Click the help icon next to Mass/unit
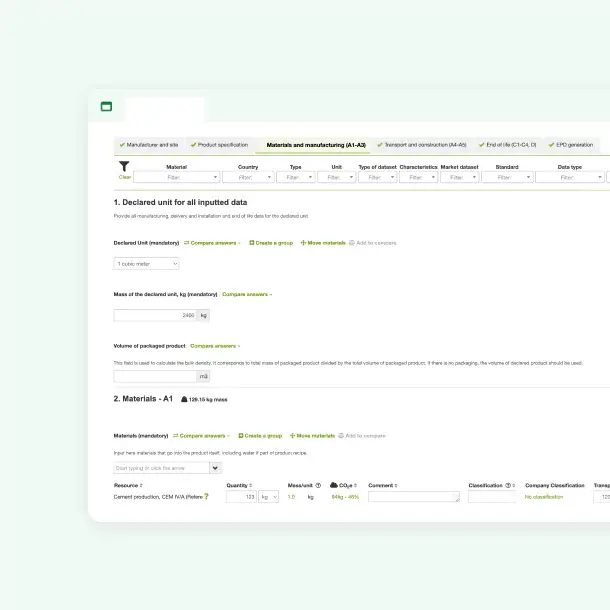 point(318,485)
